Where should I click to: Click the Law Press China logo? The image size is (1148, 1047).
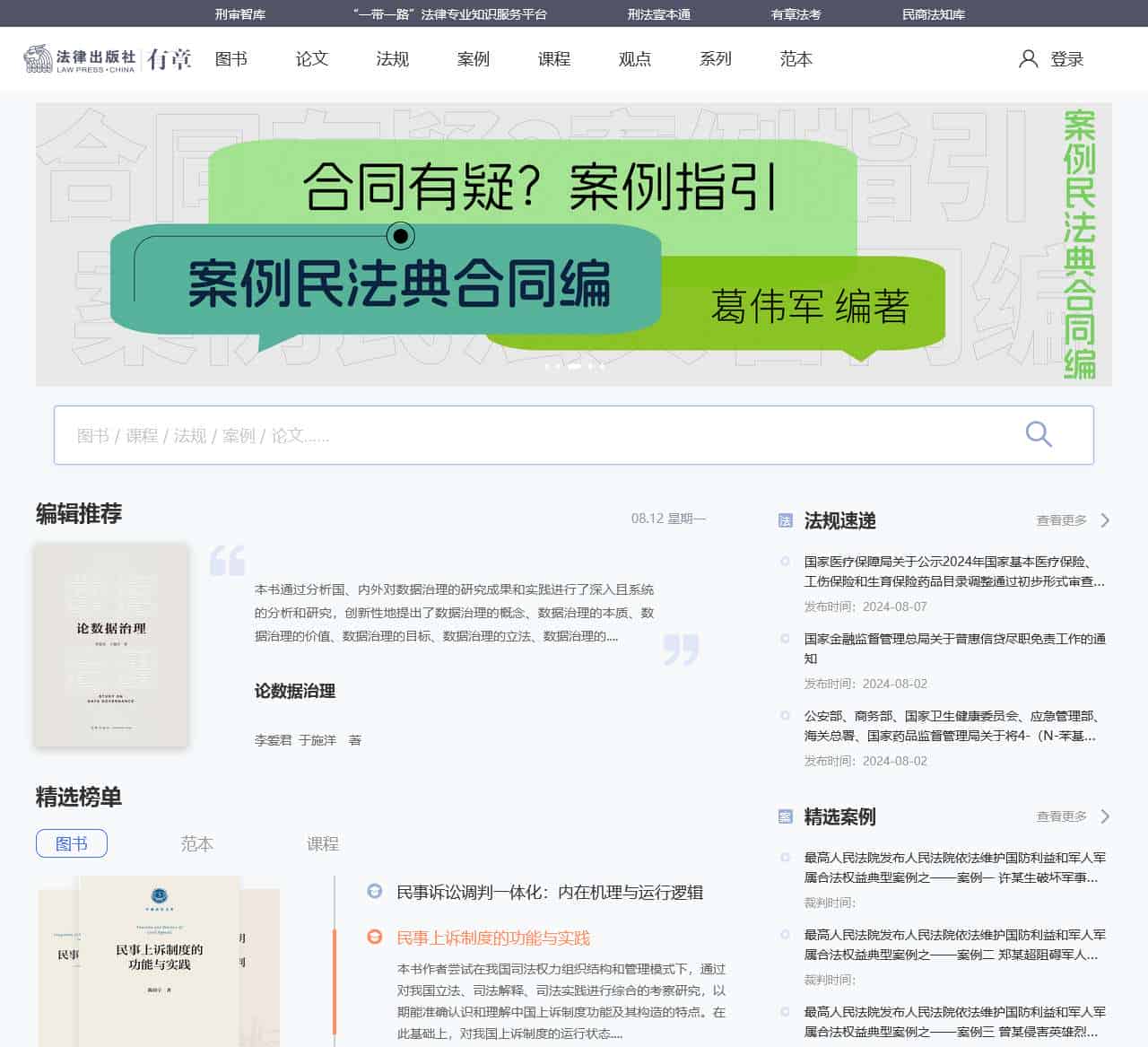(x=80, y=59)
